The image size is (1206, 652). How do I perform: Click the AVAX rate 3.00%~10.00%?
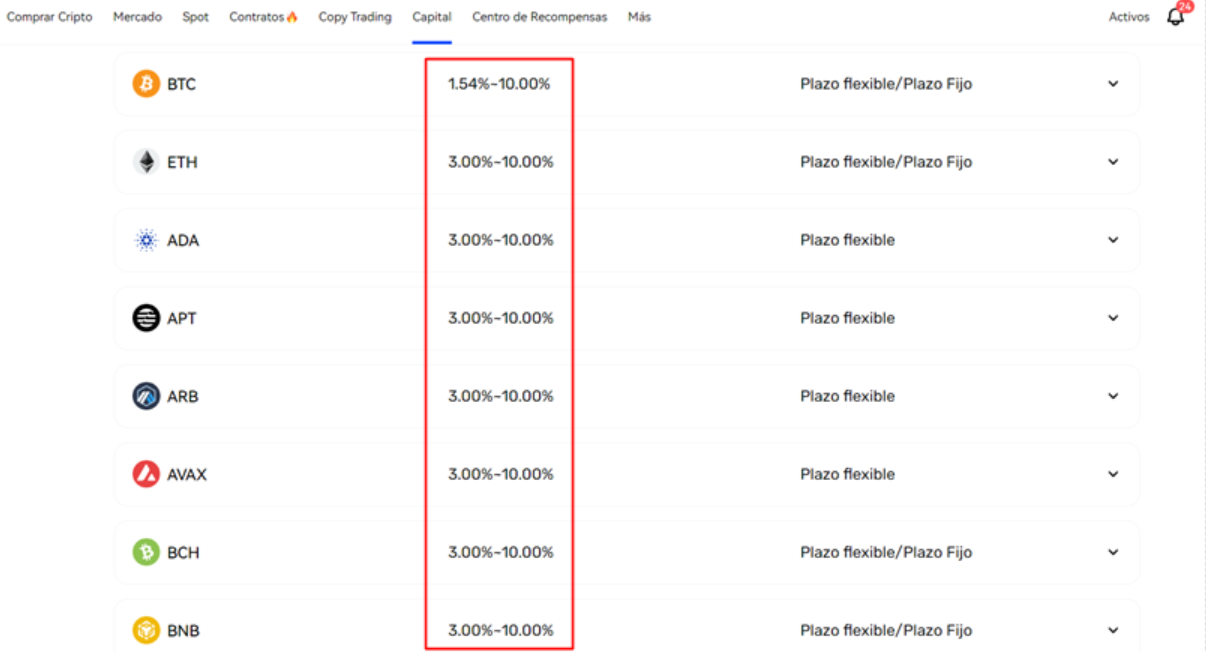pos(500,474)
